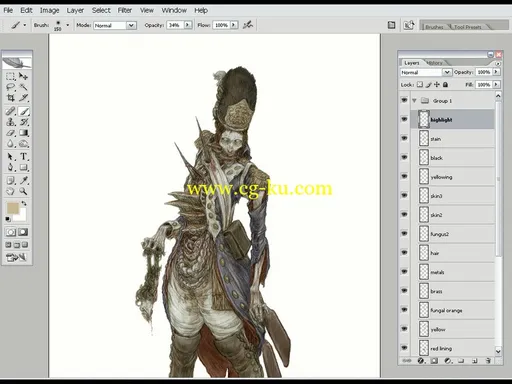Open the File menu
The image size is (512, 384).
[8, 11]
